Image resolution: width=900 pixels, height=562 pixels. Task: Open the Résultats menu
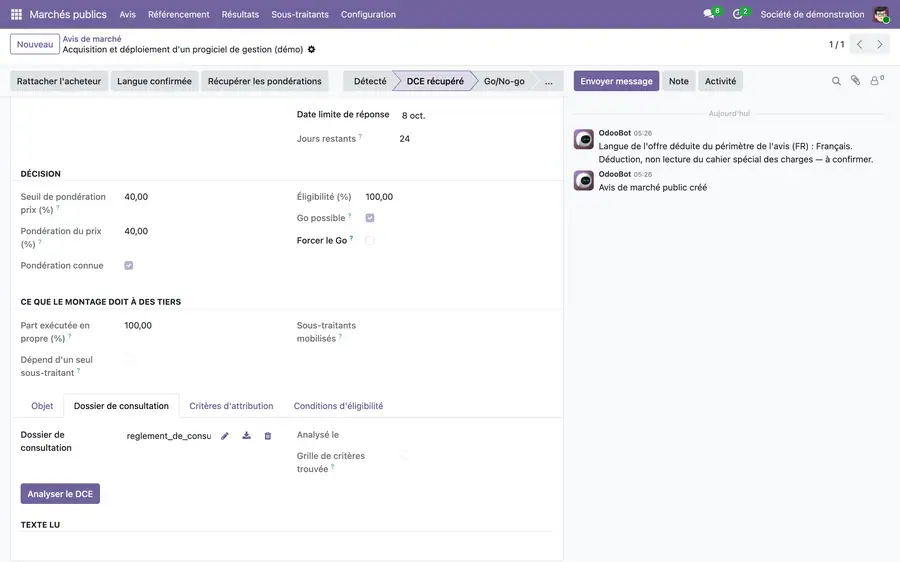(x=240, y=14)
